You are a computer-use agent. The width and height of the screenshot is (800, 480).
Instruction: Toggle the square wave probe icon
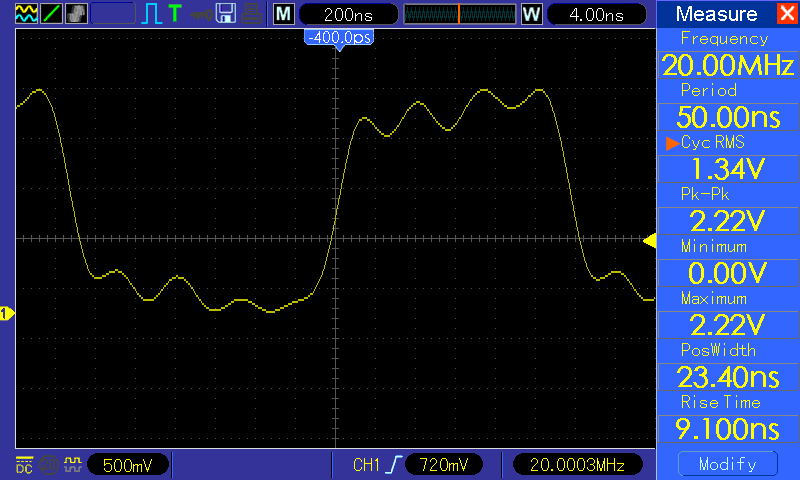(73, 464)
